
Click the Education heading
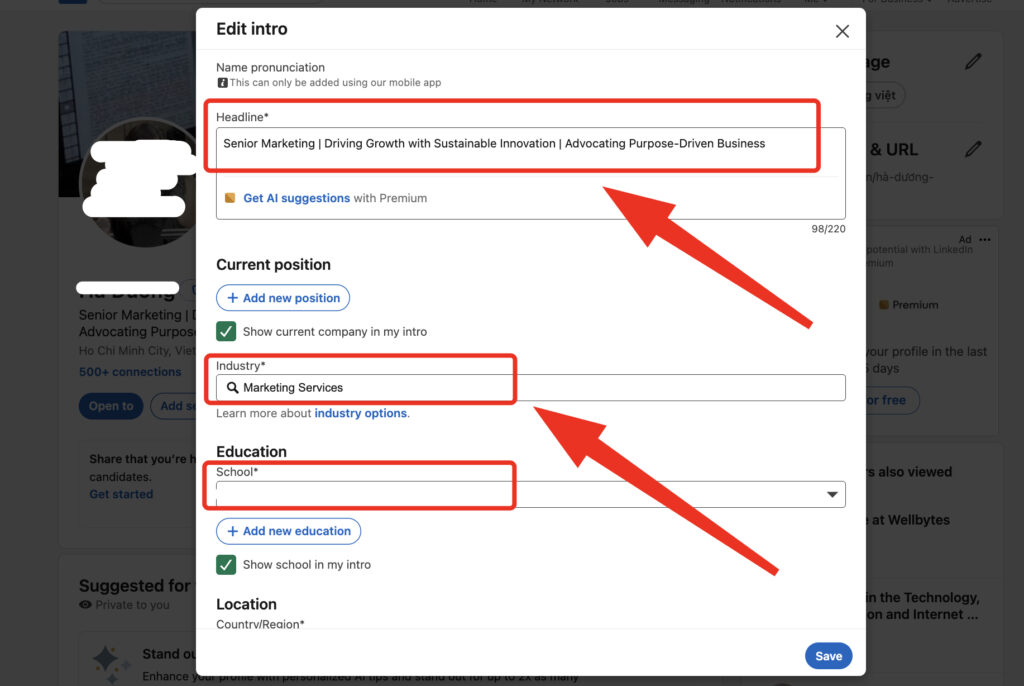[x=251, y=451]
